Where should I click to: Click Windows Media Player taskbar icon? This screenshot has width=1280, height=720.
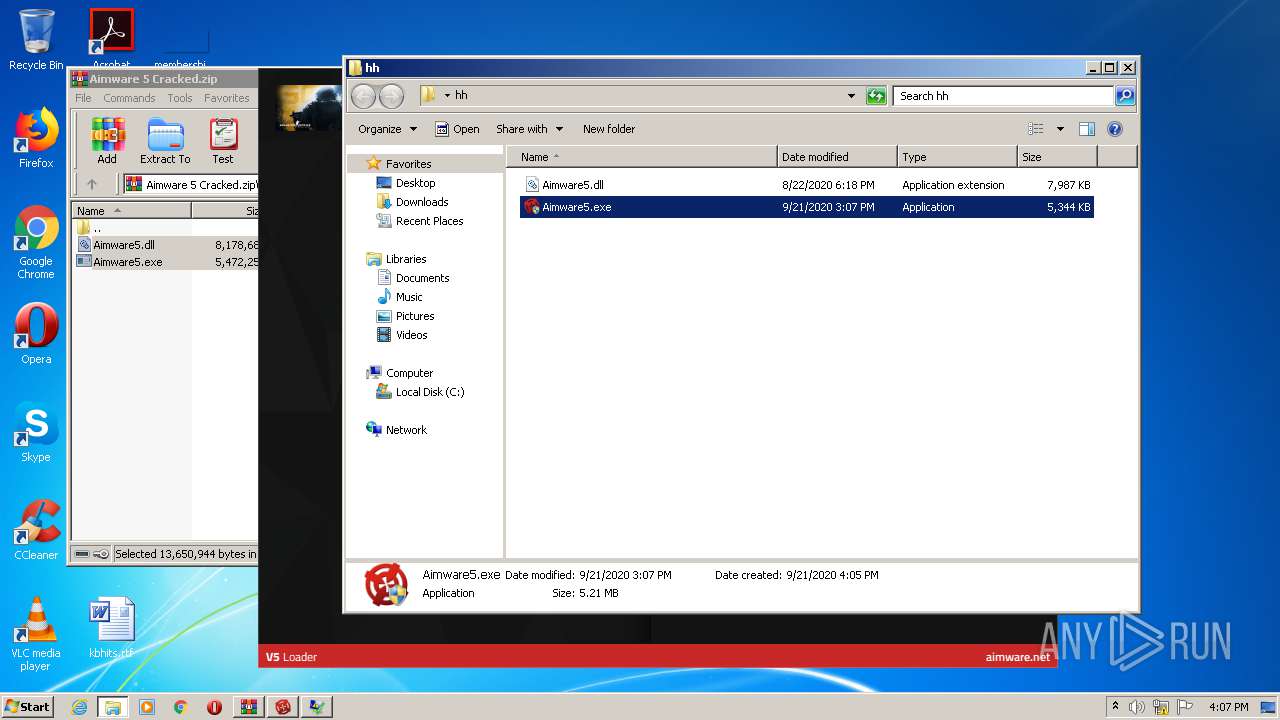coord(147,707)
